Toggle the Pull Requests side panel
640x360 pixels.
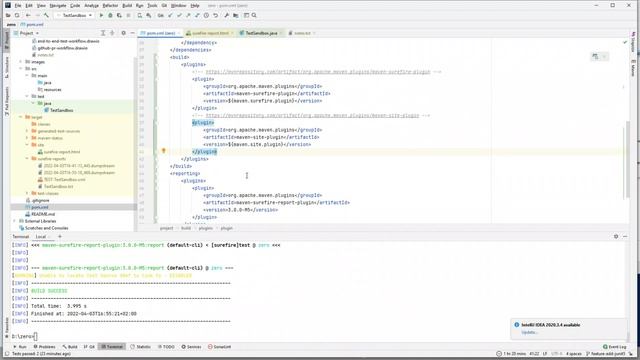tap(7, 100)
